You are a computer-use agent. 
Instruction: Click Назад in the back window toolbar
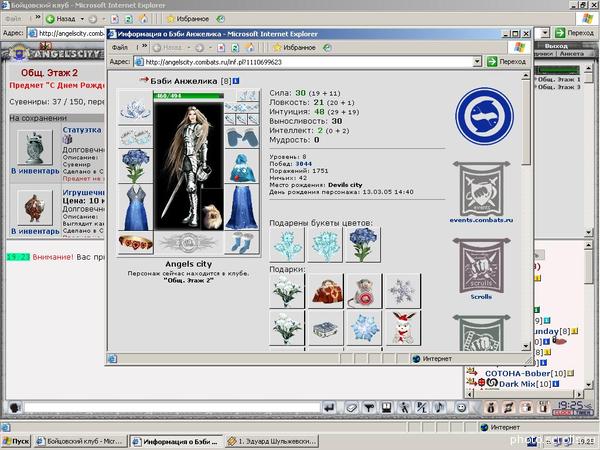tap(60, 19)
